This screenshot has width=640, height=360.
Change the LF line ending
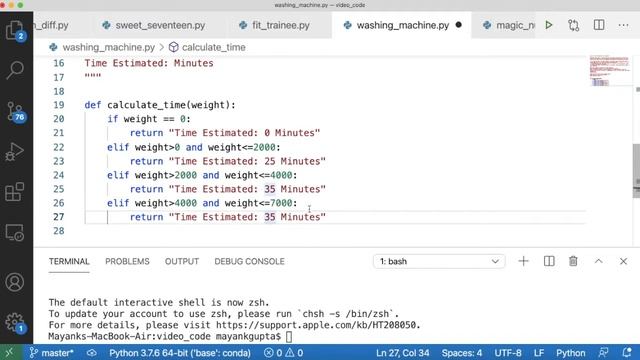[x=539, y=353]
